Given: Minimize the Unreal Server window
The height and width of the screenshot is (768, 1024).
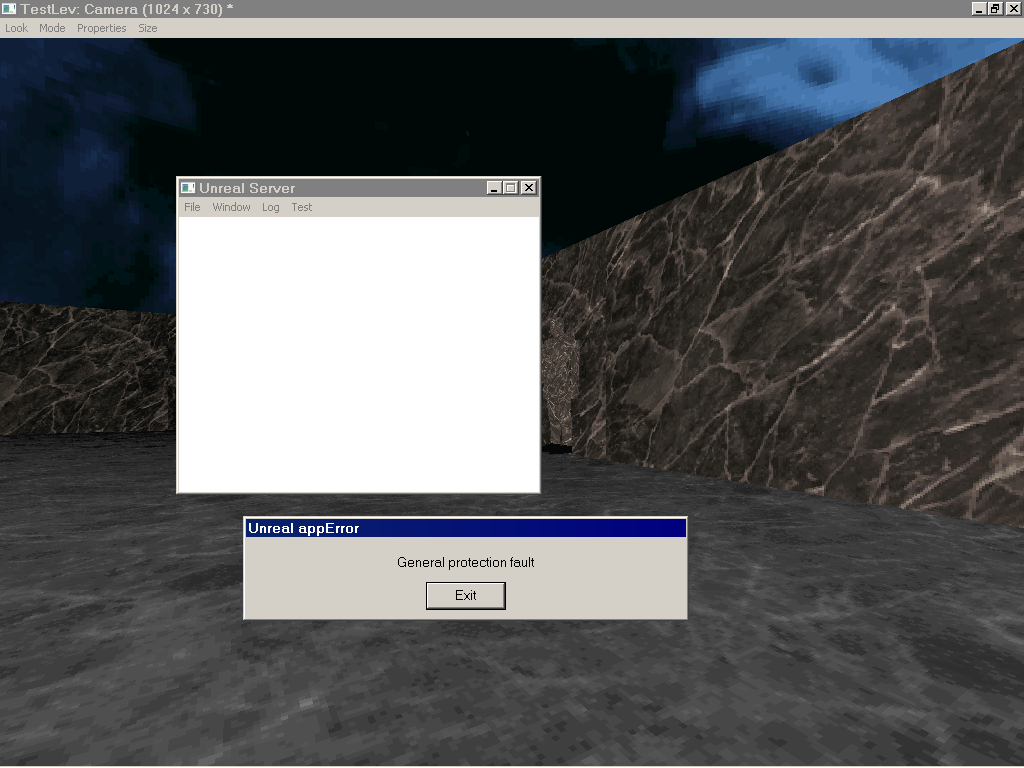Looking at the screenshot, I should 494,188.
